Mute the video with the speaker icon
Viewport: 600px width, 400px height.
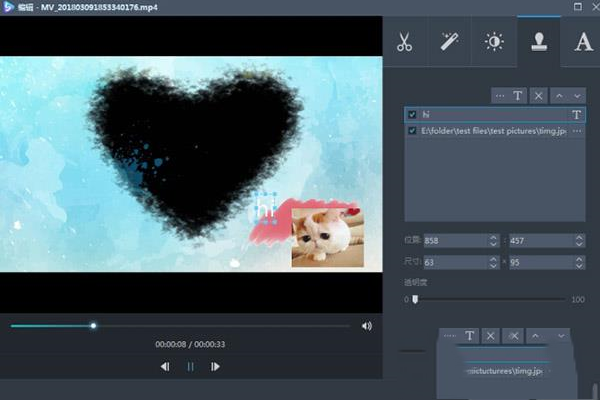[367, 326]
